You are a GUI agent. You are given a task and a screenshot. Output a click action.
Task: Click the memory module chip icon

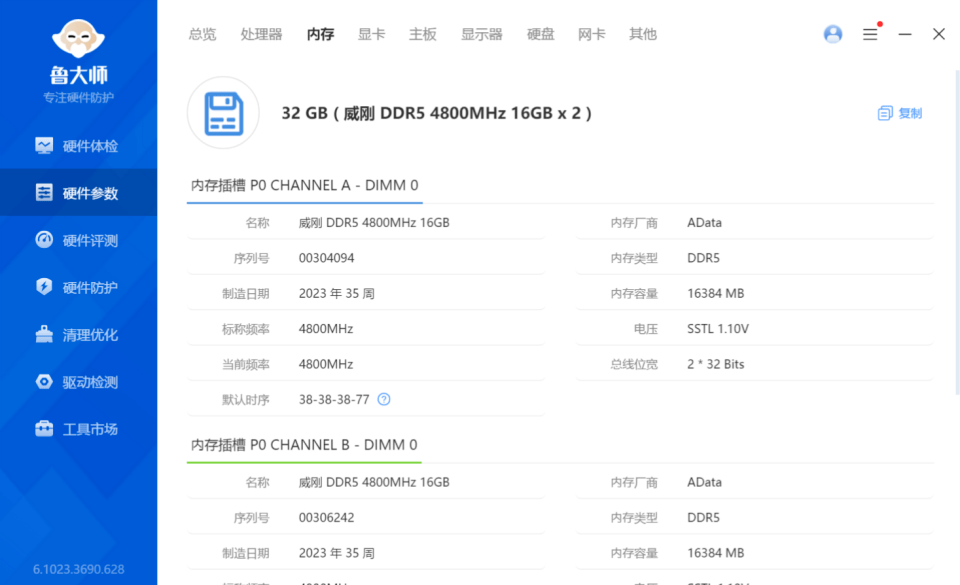[222, 113]
